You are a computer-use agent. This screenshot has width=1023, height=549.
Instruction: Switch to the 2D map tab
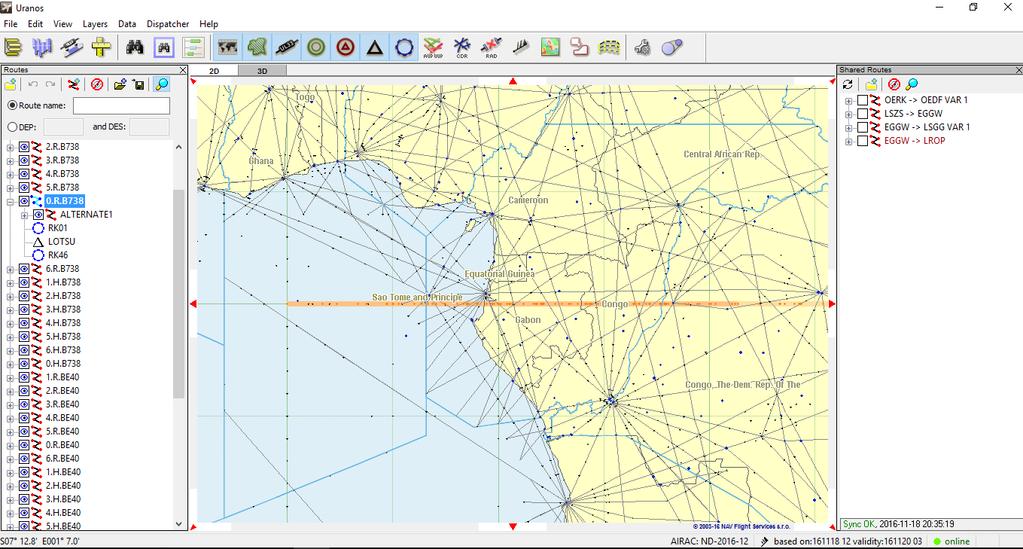click(214, 71)
